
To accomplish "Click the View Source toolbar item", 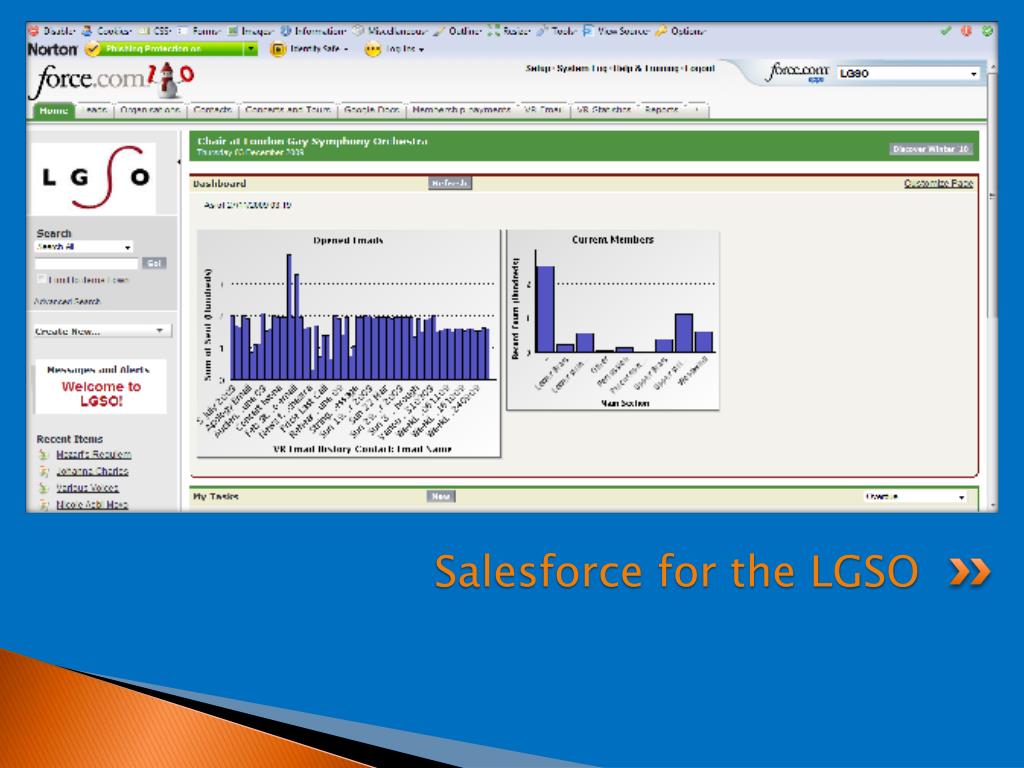I will coord(616,31).
